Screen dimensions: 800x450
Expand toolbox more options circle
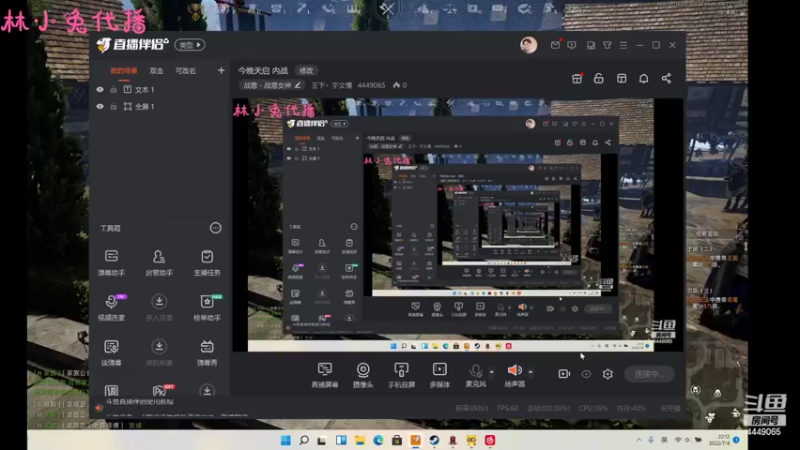click(x=215, y=228)
